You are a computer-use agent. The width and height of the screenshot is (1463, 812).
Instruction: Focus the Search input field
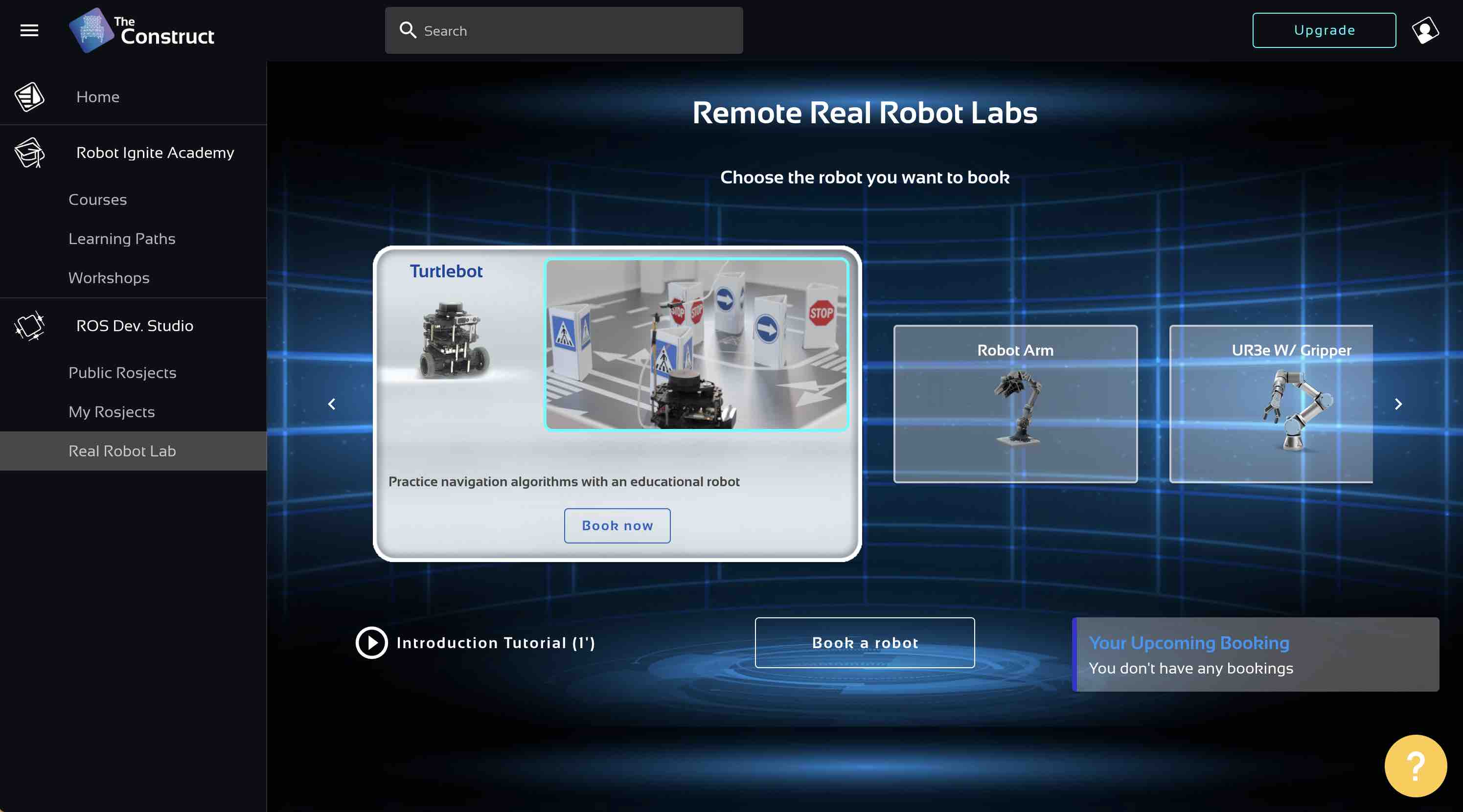(564, 31)
